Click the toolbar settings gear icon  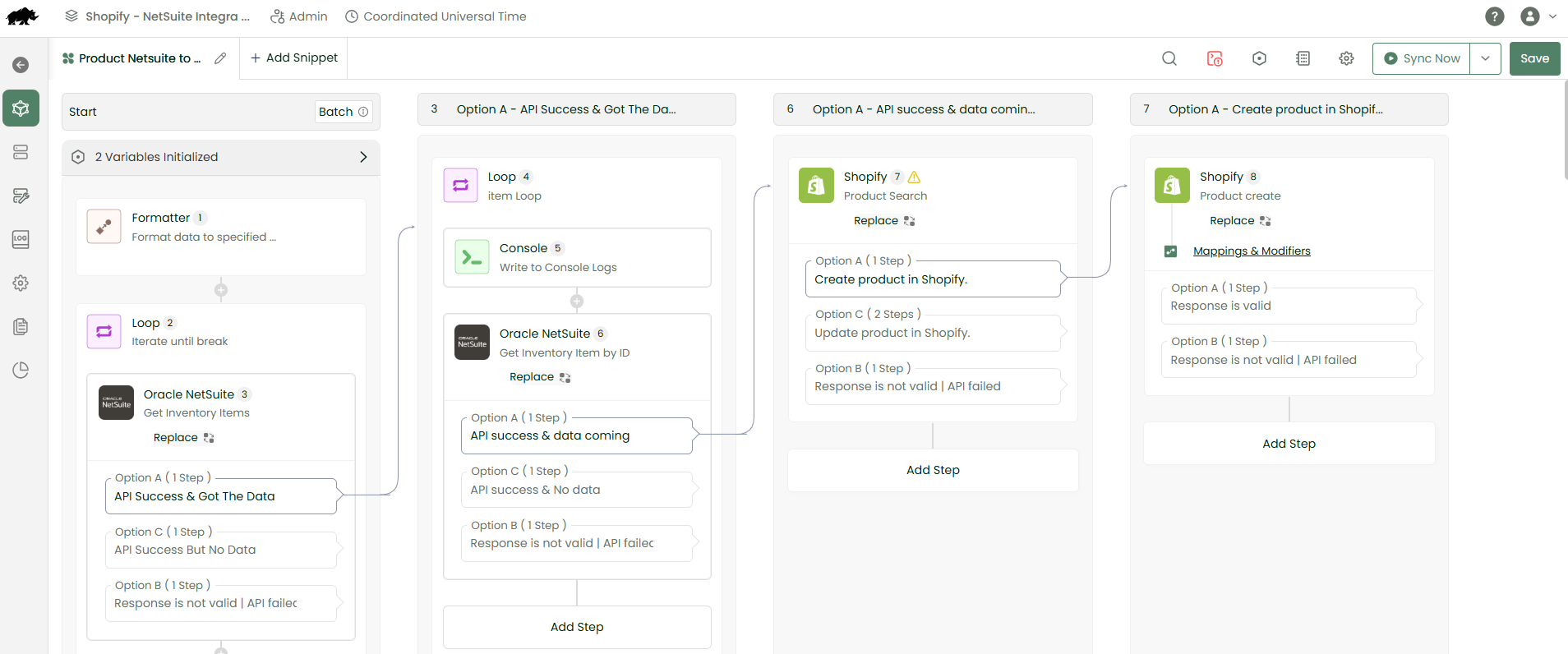coord(1346,58)
